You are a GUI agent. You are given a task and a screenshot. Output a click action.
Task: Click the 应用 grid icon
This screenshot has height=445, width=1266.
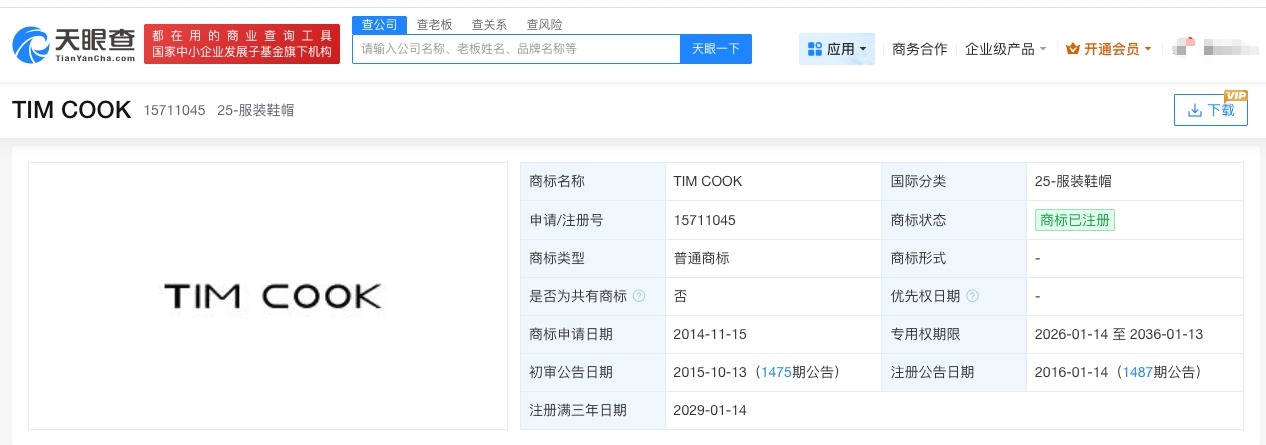(814, 48)
